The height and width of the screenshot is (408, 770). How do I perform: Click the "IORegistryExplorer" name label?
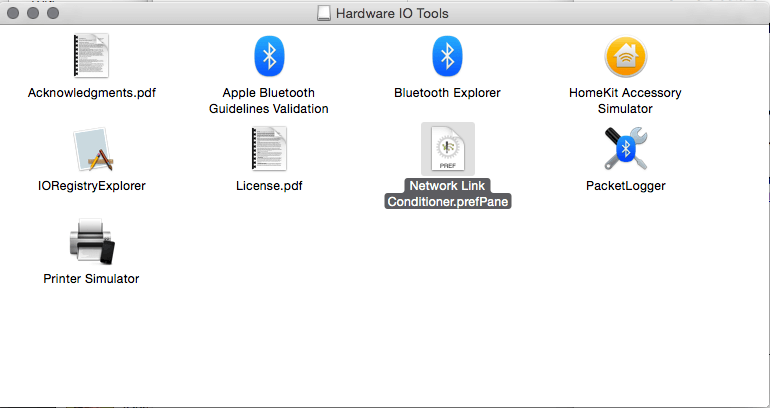pos(92,186)
